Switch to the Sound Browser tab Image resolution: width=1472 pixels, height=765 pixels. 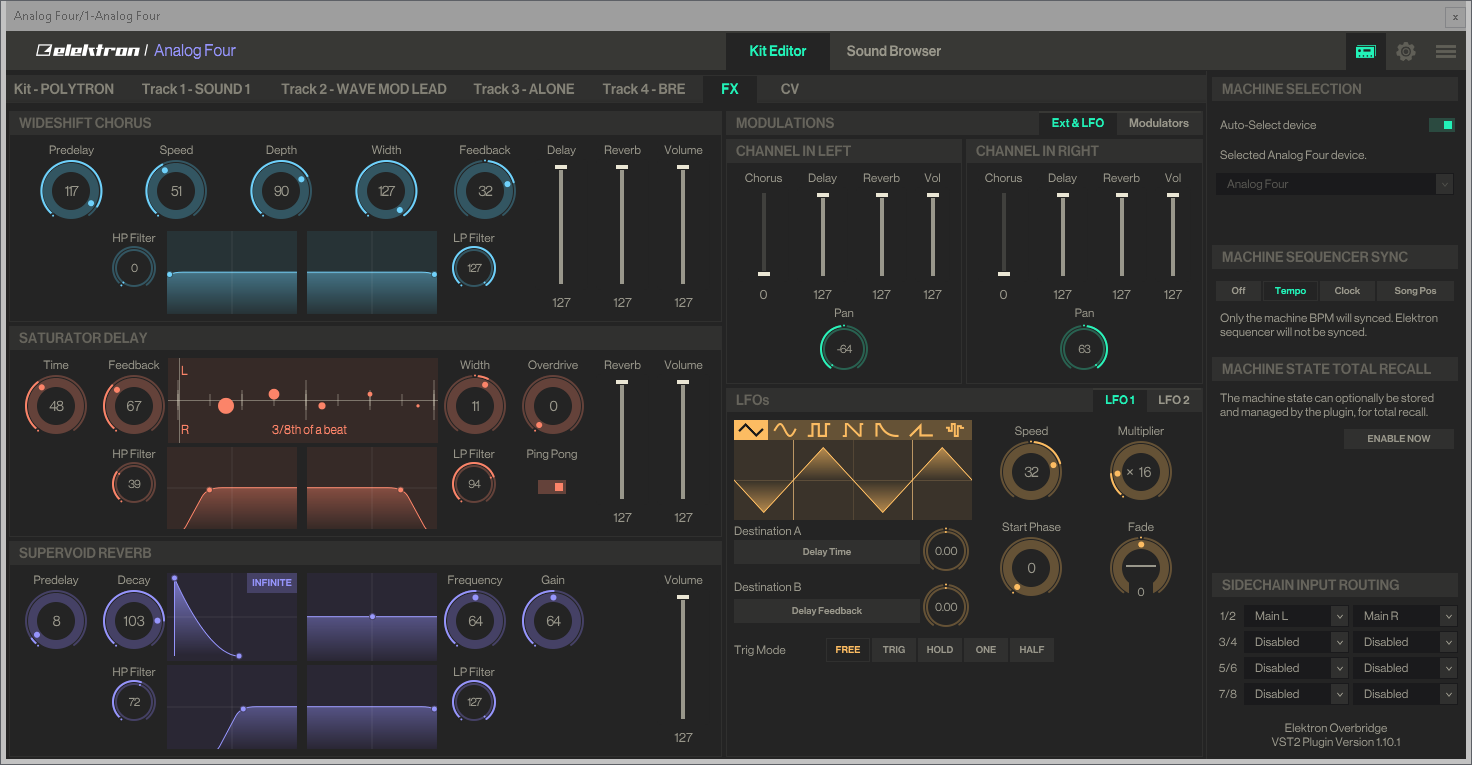pyautogui.click(x=893, y=51)
